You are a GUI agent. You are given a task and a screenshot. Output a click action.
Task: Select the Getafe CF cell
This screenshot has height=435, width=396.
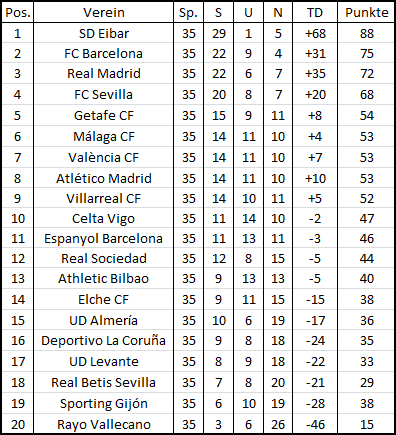coord(104,115)
